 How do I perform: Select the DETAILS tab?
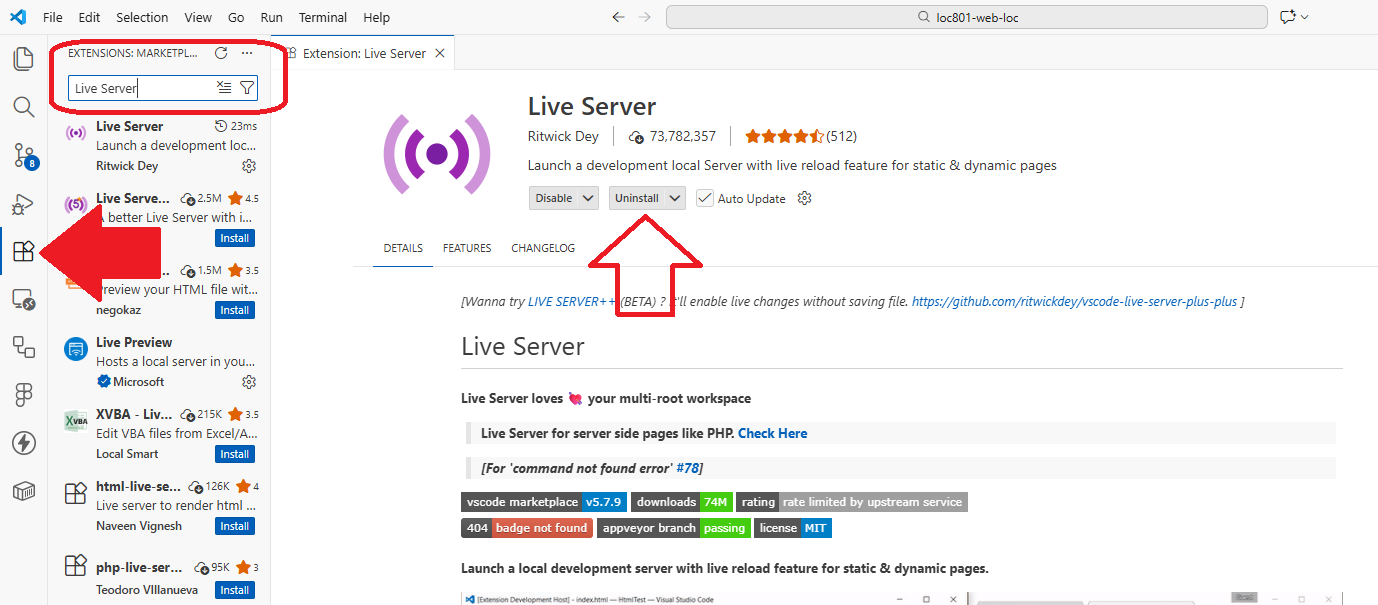(x=403, y=248)
